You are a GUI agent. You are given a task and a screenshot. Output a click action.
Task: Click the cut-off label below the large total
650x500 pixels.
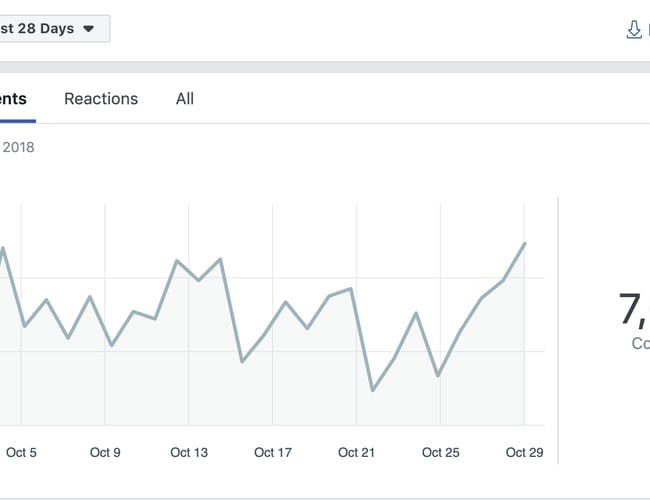coord(640,344)
